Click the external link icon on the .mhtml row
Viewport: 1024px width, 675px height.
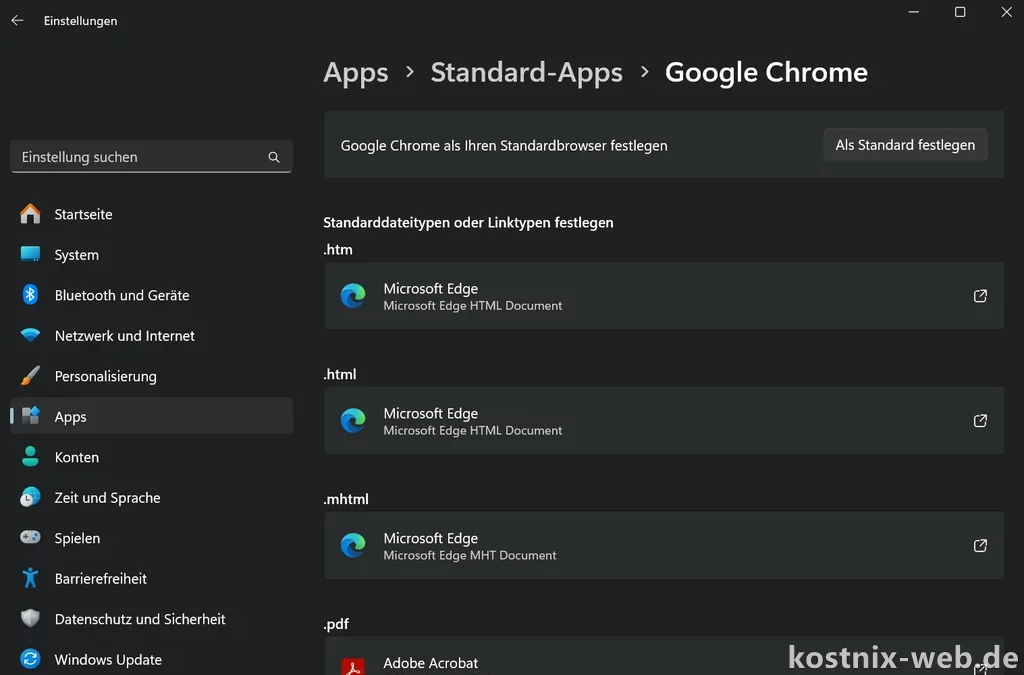tap(979, 546)
